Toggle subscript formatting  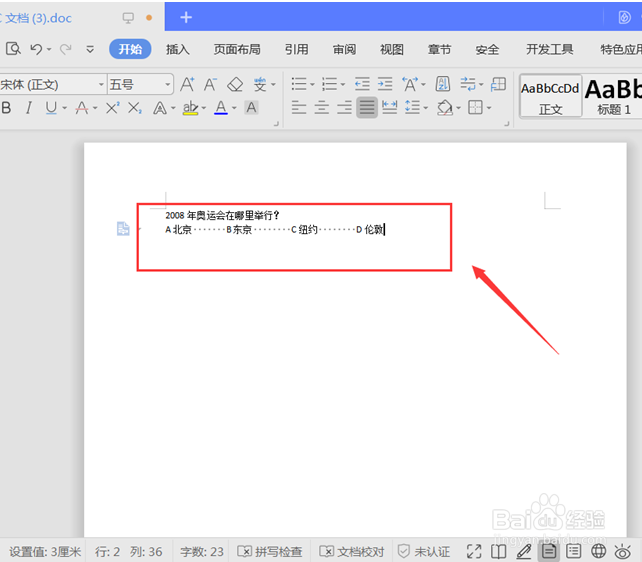point(135,108)
